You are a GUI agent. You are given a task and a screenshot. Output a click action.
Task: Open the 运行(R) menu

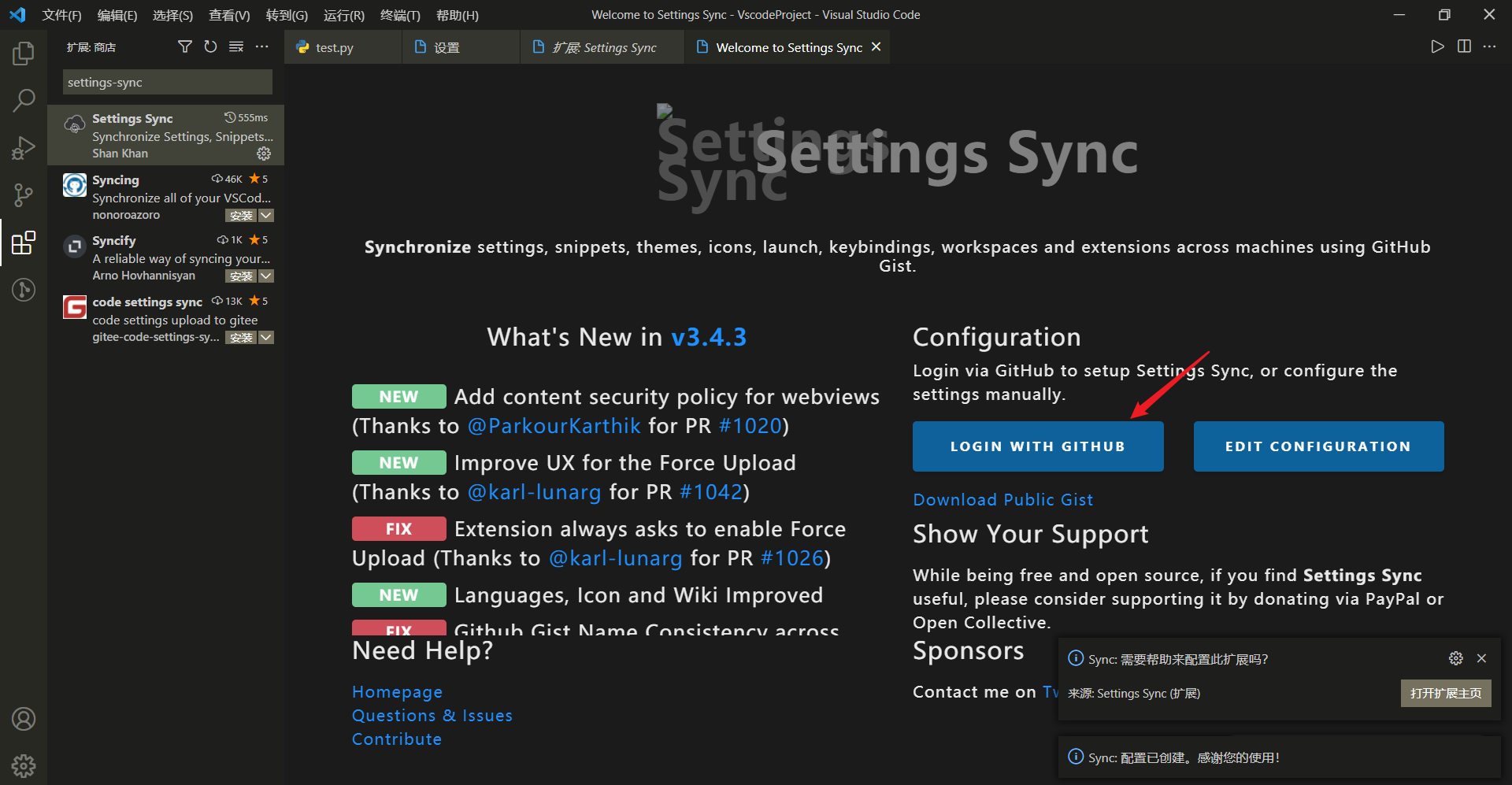click(344, 15)
